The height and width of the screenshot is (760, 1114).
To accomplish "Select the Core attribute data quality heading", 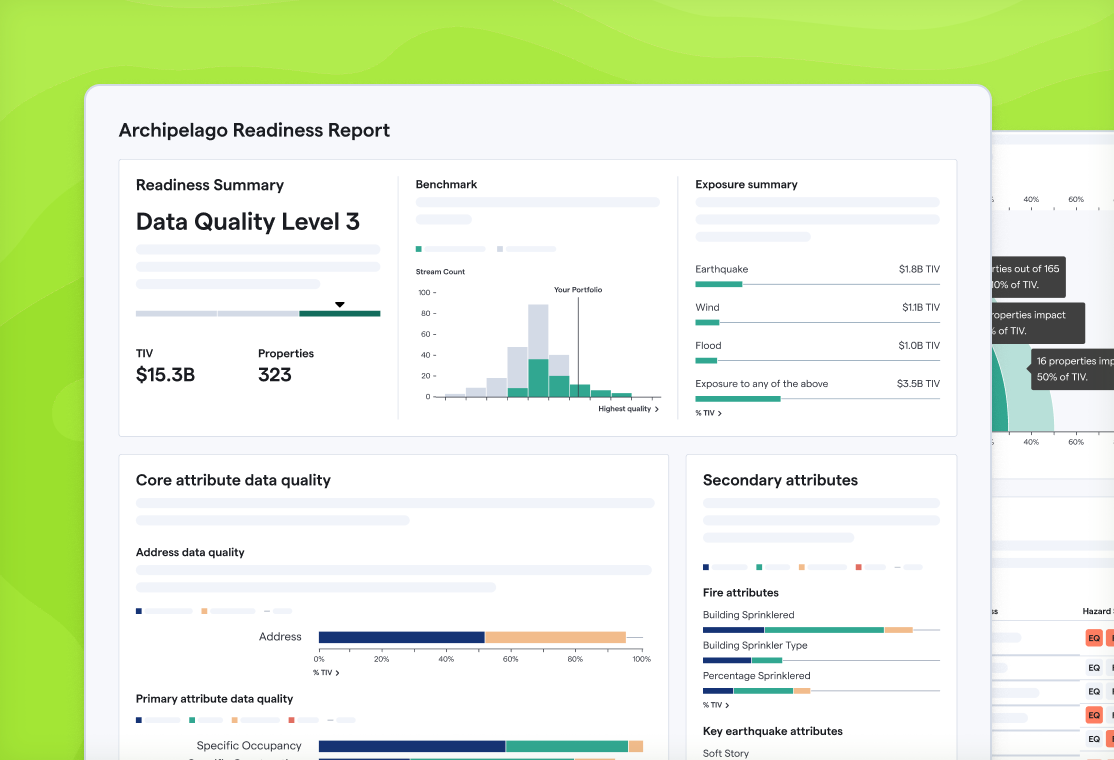I will pyautogui.click(x=233, y=480).
